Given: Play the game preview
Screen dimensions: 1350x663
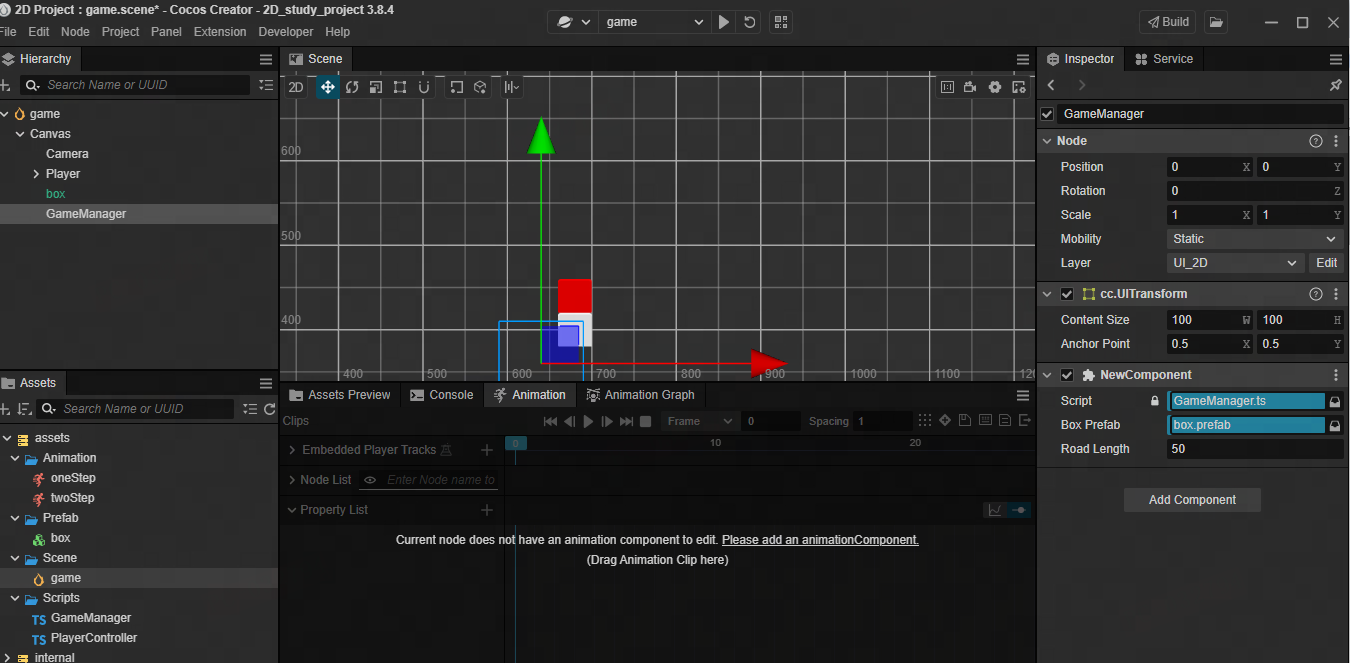Looking at the screenshot, I should click(724, 22).
